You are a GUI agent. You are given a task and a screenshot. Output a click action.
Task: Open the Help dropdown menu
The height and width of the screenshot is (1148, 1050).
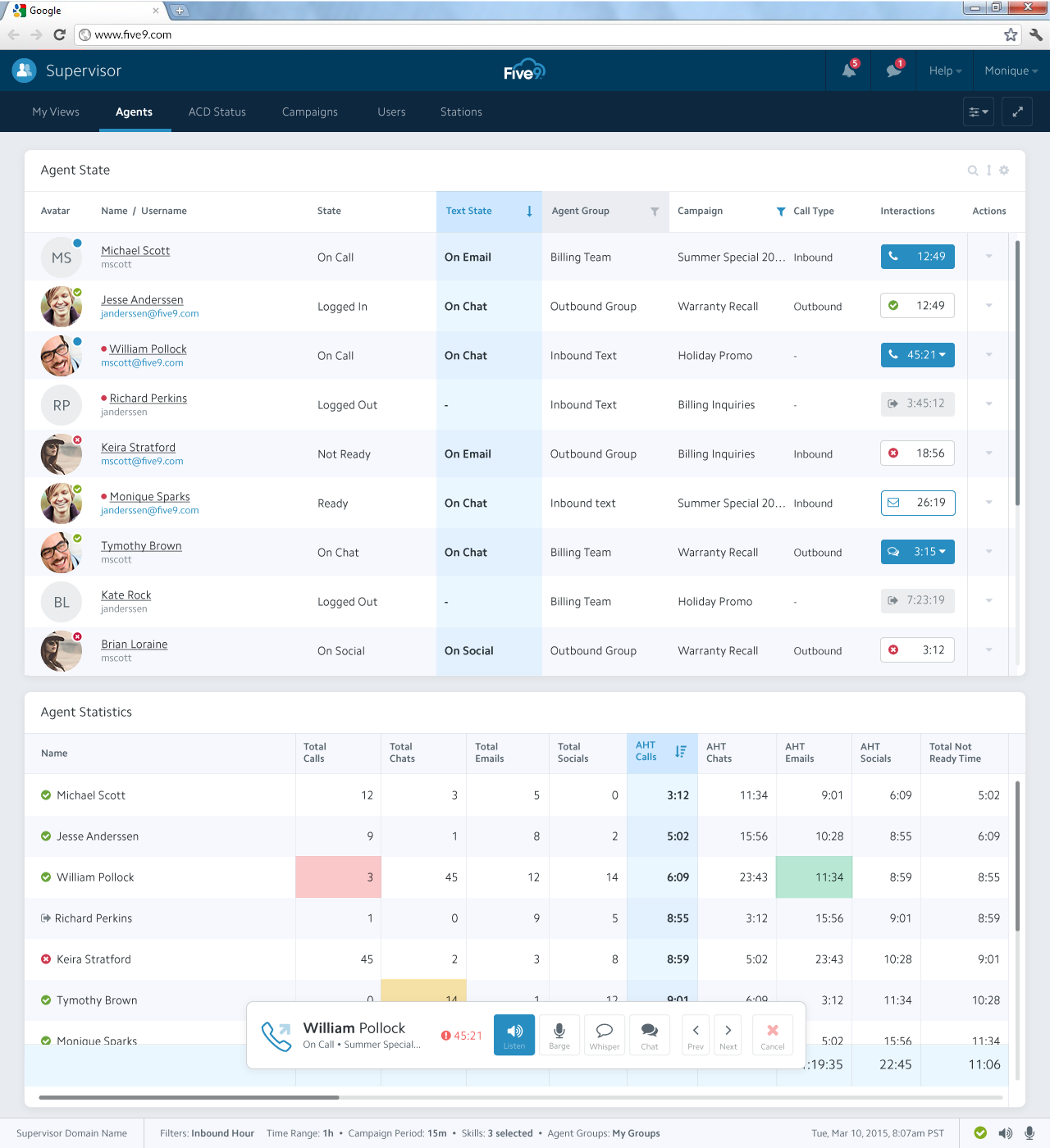coord(945,71)
